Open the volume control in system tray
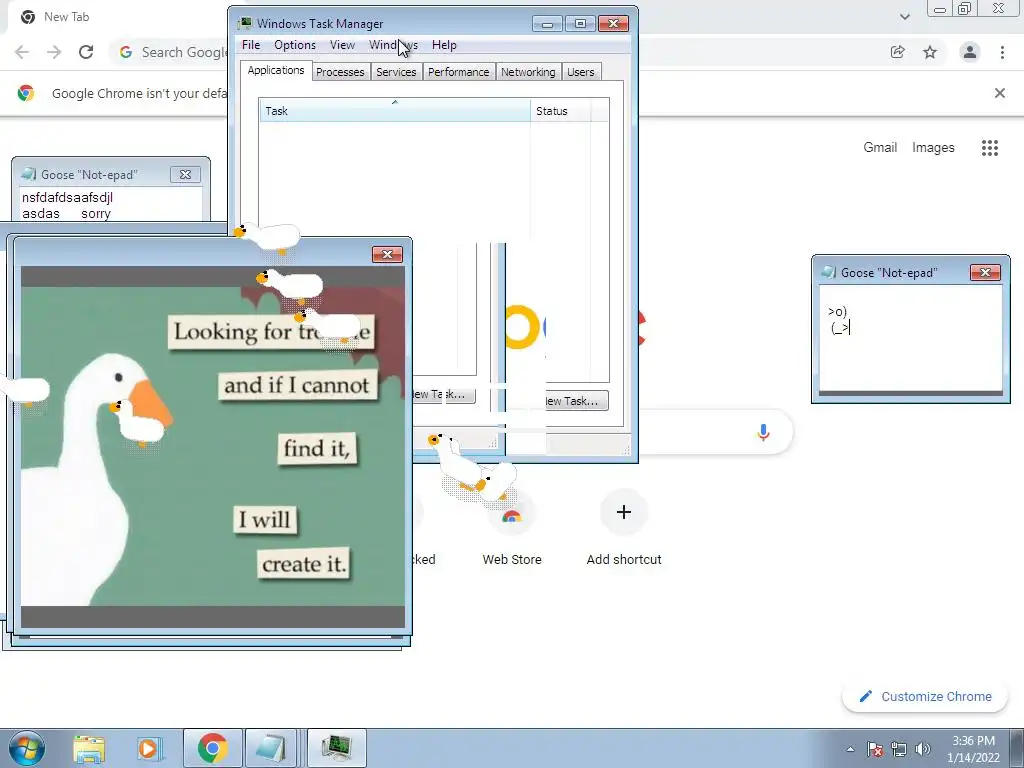 (923, 749)
